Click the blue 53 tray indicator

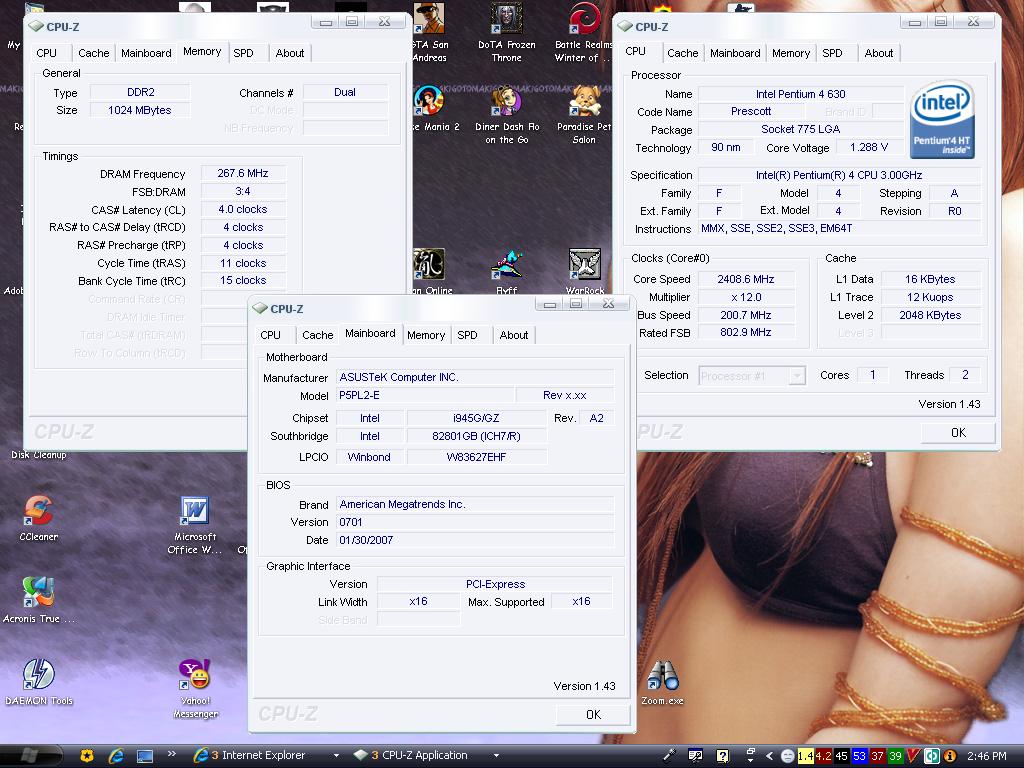click(x=859, y=756)
